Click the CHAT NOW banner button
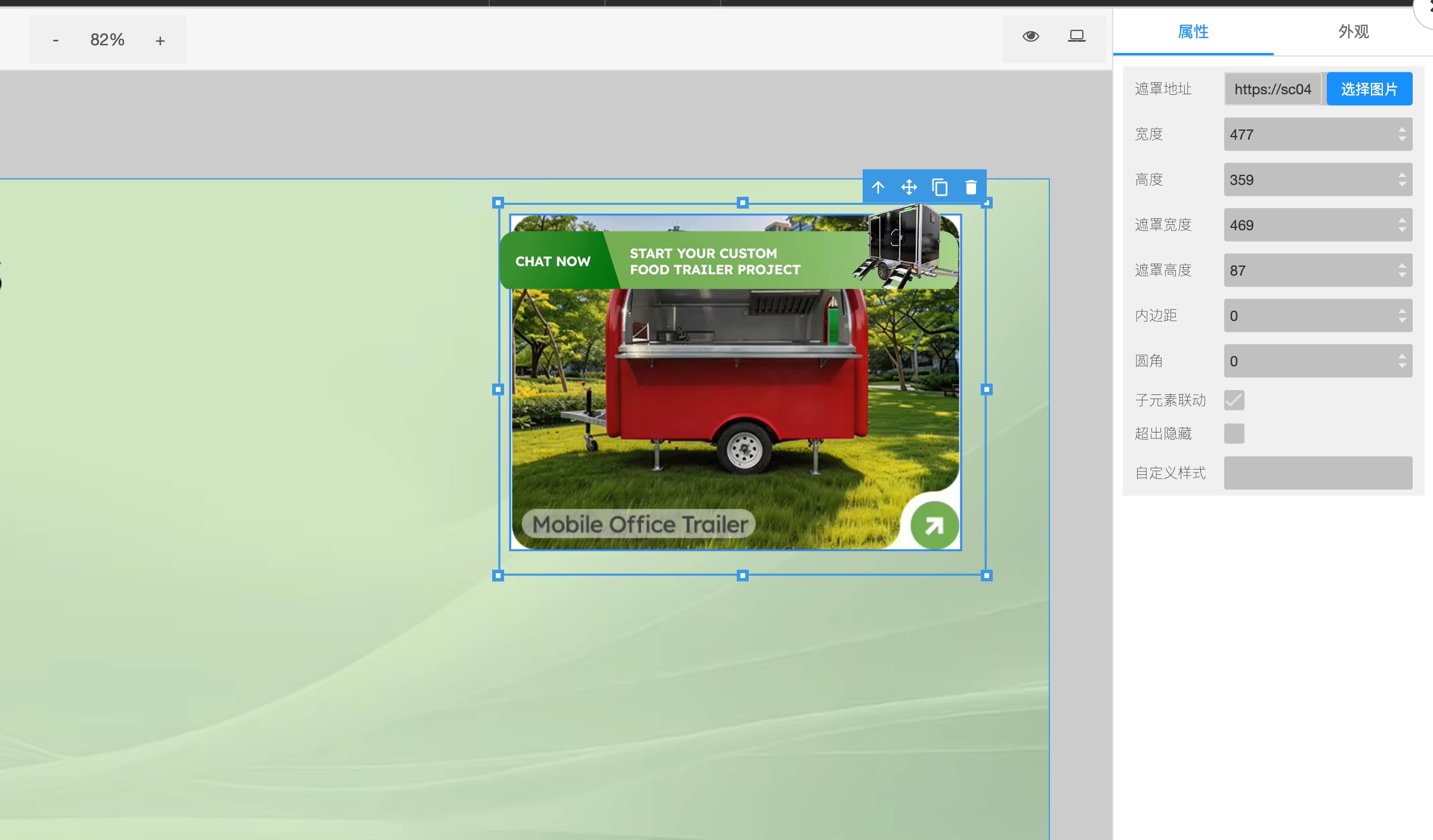This screenshot has width=1433, height=840. pos(553,261)
